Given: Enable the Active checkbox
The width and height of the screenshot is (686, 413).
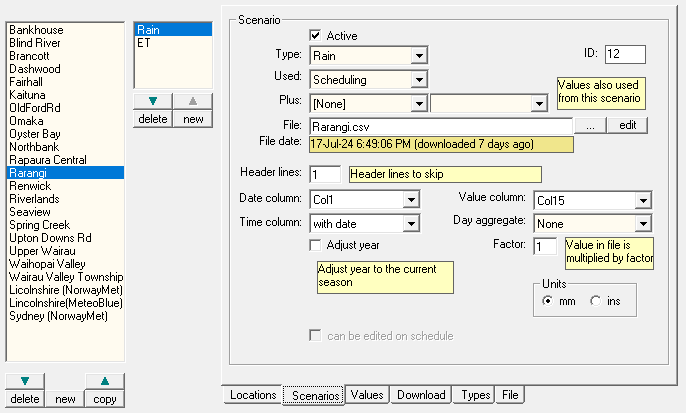Looking at the screenshot, I should pyautogui.click(x=316, y=36).
